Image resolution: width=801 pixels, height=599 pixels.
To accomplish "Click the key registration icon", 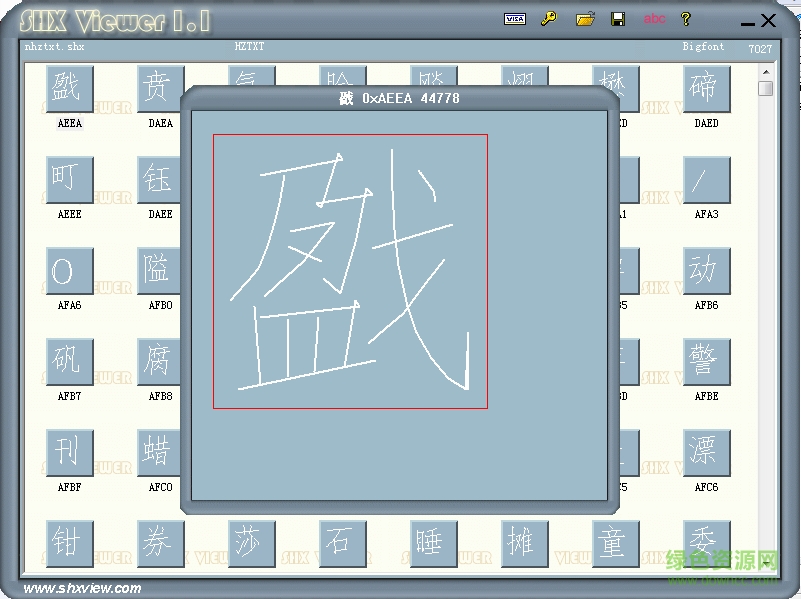I will pos(548,19).
